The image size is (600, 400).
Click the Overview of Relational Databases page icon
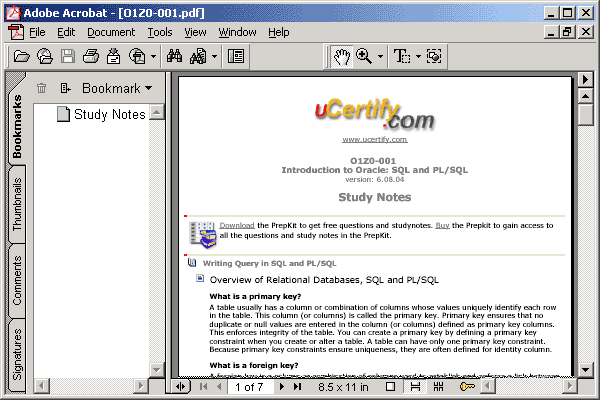(200, 278)
